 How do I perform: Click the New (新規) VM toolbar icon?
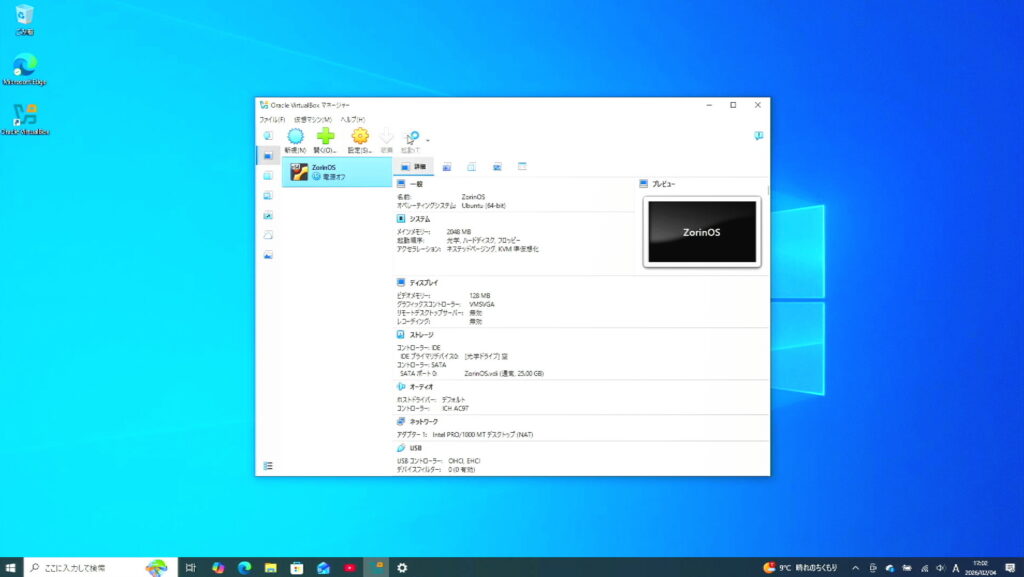(295, 137)
